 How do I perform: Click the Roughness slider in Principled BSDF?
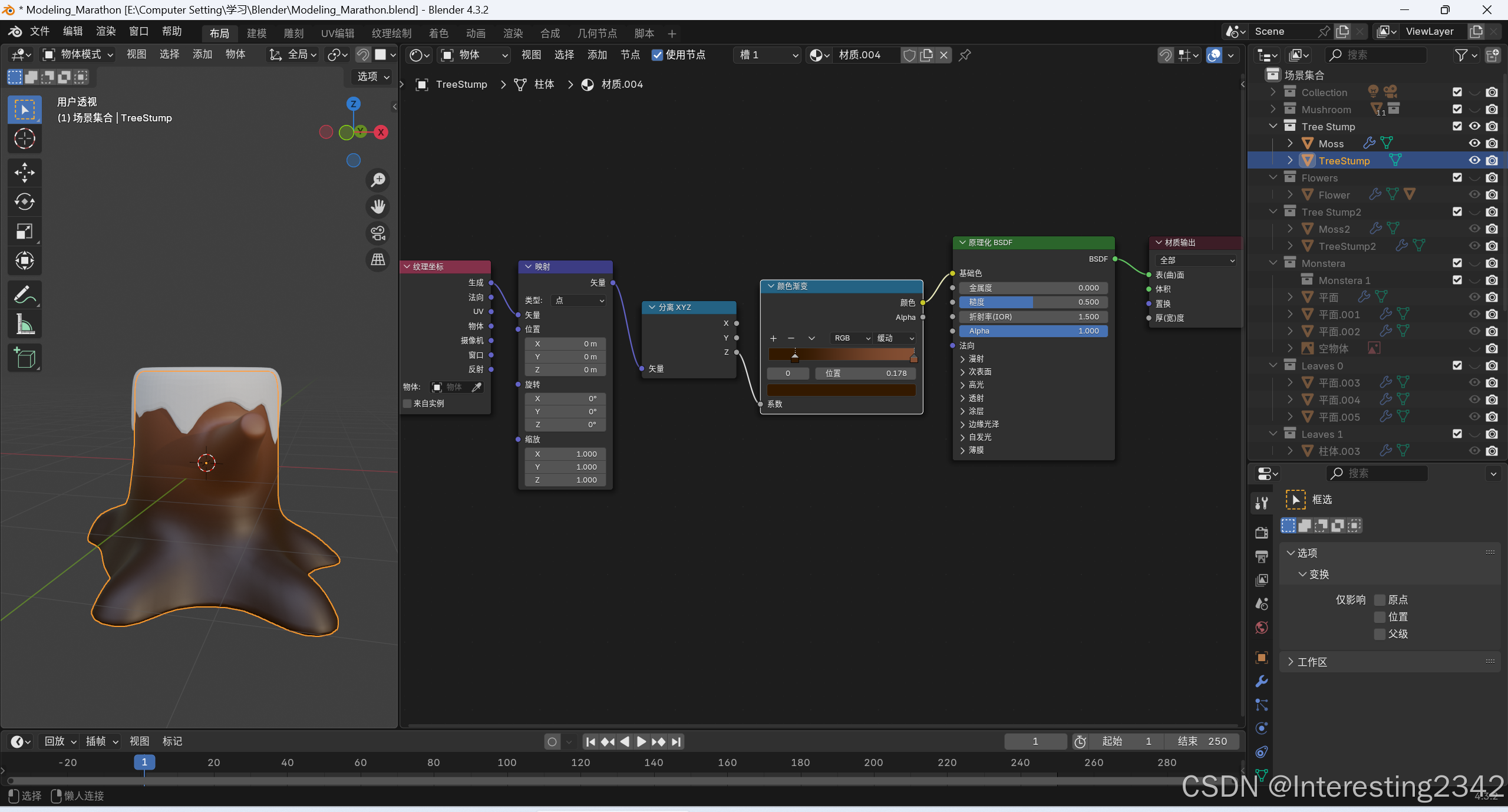tap(1033, 302)
